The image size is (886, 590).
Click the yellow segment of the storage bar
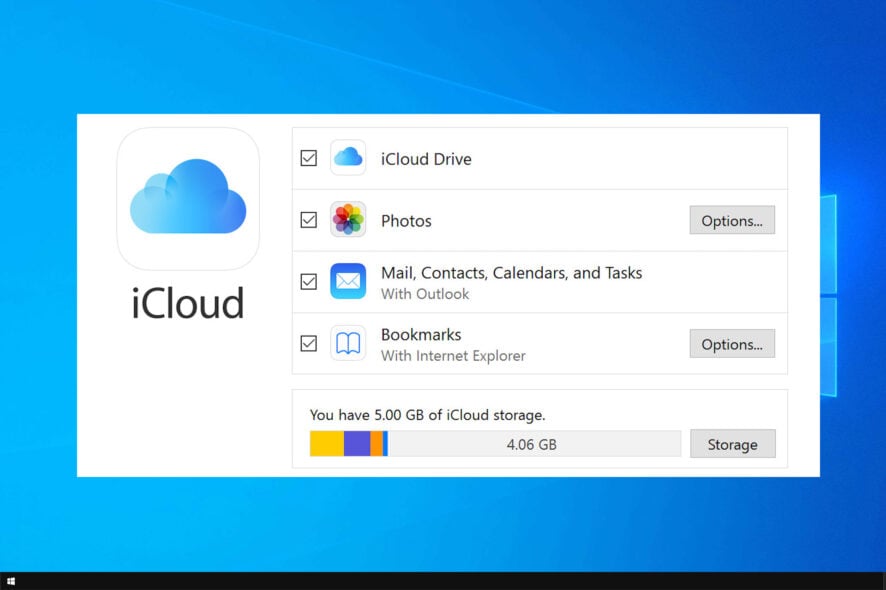(x=325, y=443)
